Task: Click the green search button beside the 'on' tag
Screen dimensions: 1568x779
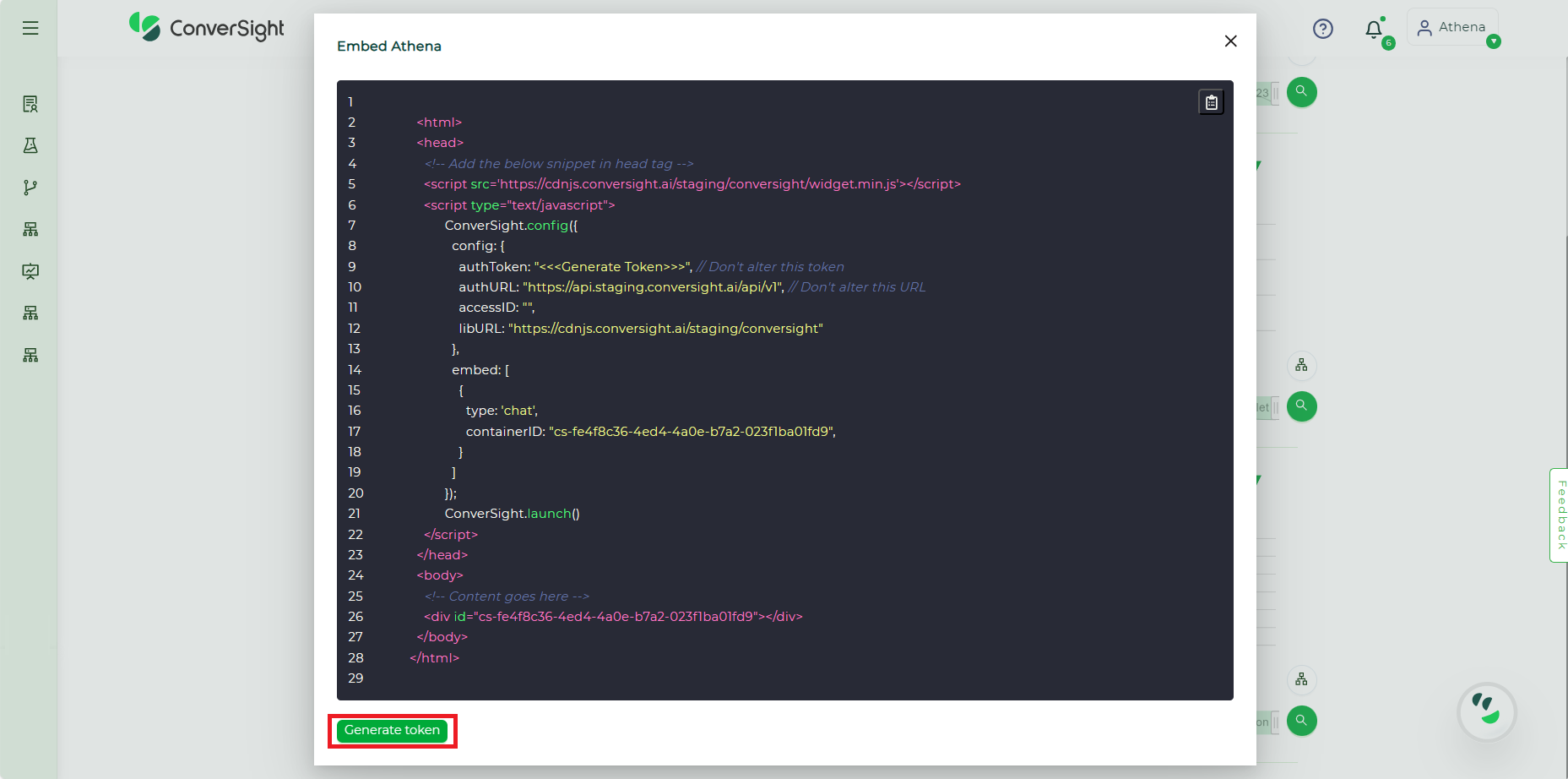Action: [x=1301, y=721]
